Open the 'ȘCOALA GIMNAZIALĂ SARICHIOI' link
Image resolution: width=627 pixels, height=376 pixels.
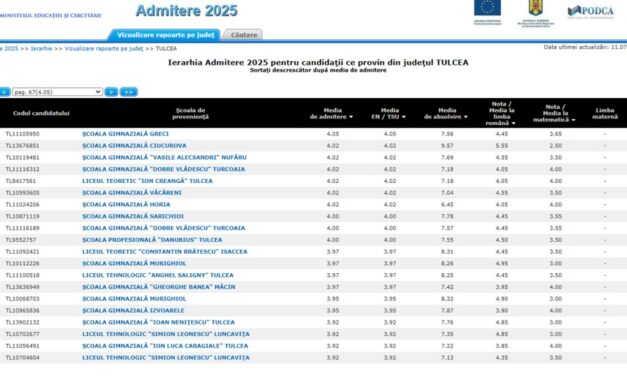tap(133, 216)
